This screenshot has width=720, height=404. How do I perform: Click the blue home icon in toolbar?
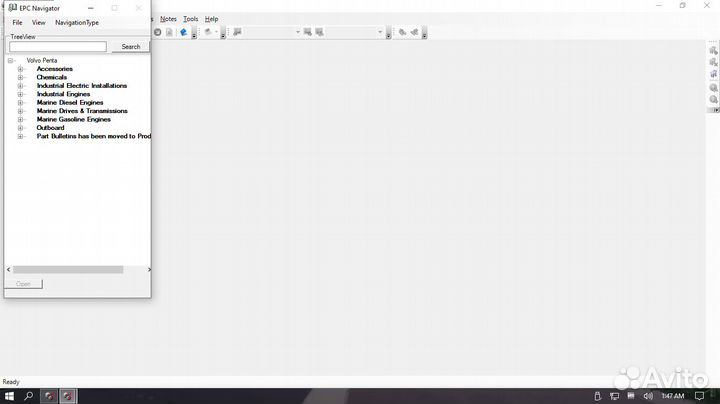[184, 32]
